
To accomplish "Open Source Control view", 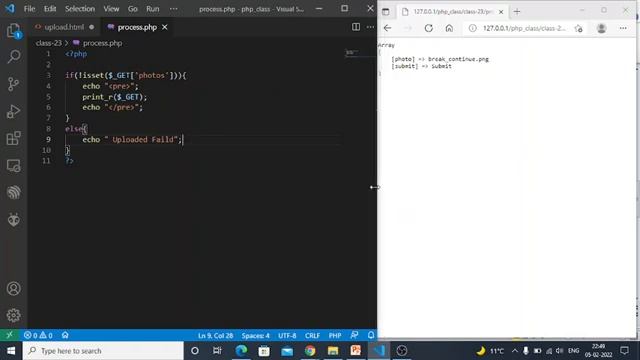I will tap(13, 84).
